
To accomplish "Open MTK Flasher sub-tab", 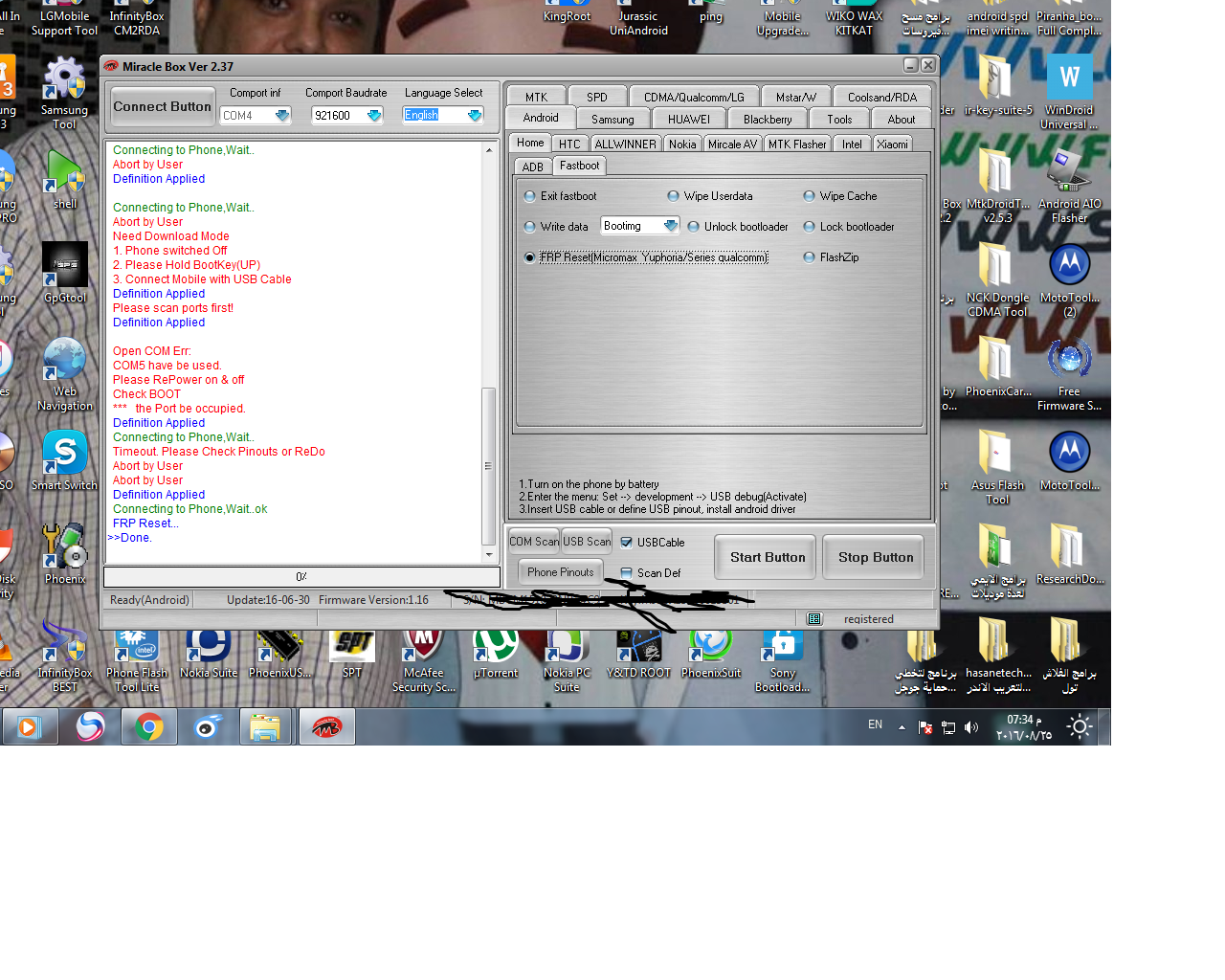I will click(797, 144).
